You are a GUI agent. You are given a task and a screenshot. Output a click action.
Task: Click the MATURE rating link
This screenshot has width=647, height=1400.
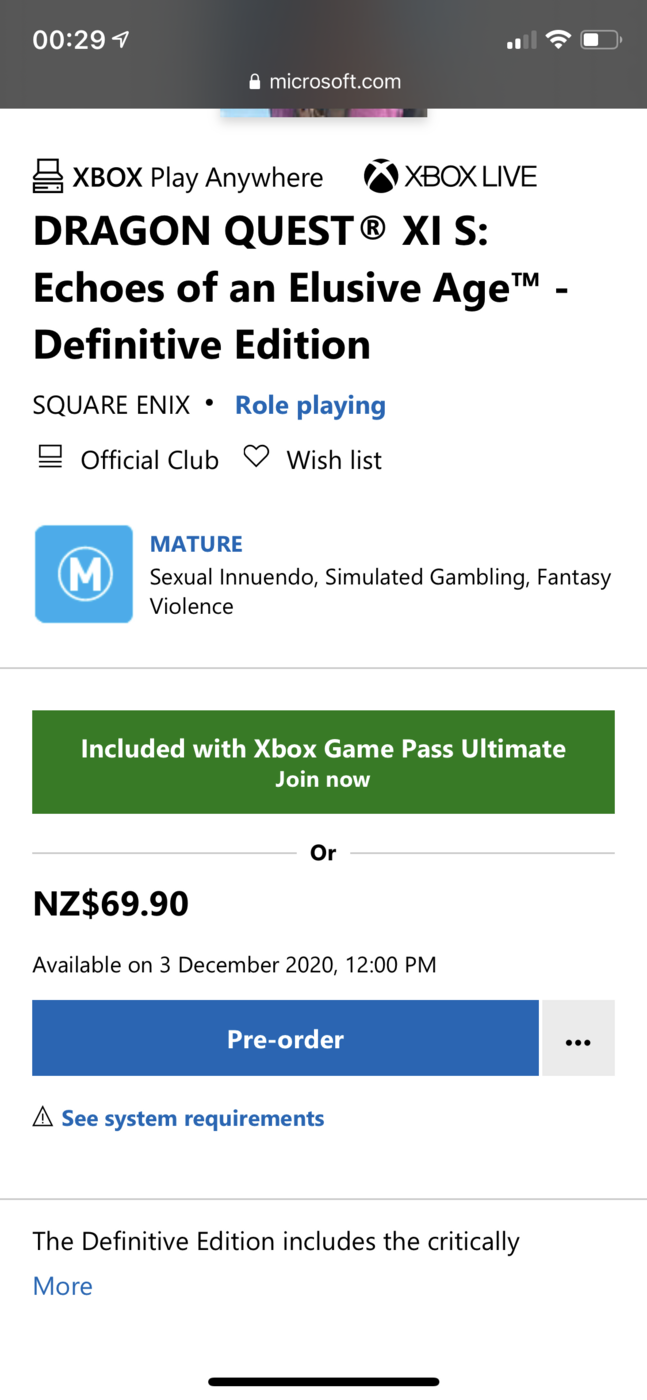196,544
